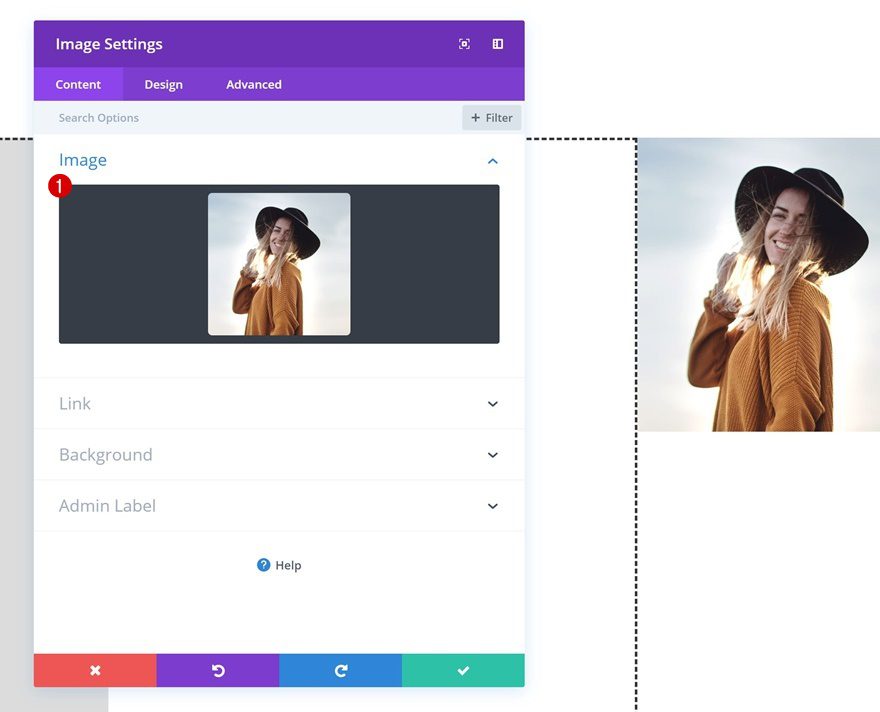Expand the Background section
The width and height of the screenshot is (880, 712).
[492, 454]
